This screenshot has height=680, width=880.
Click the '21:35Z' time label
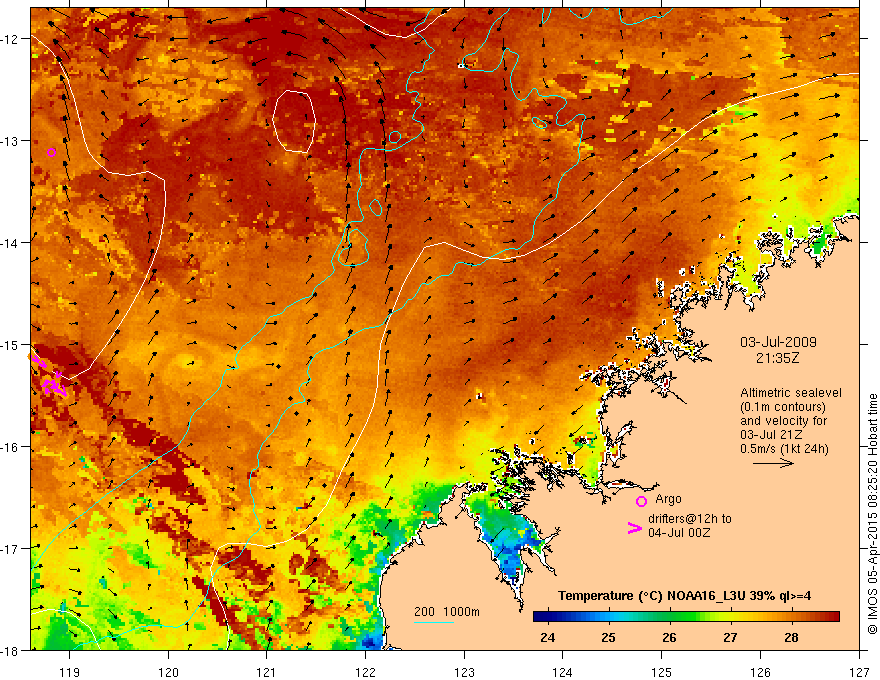[778, 358]
